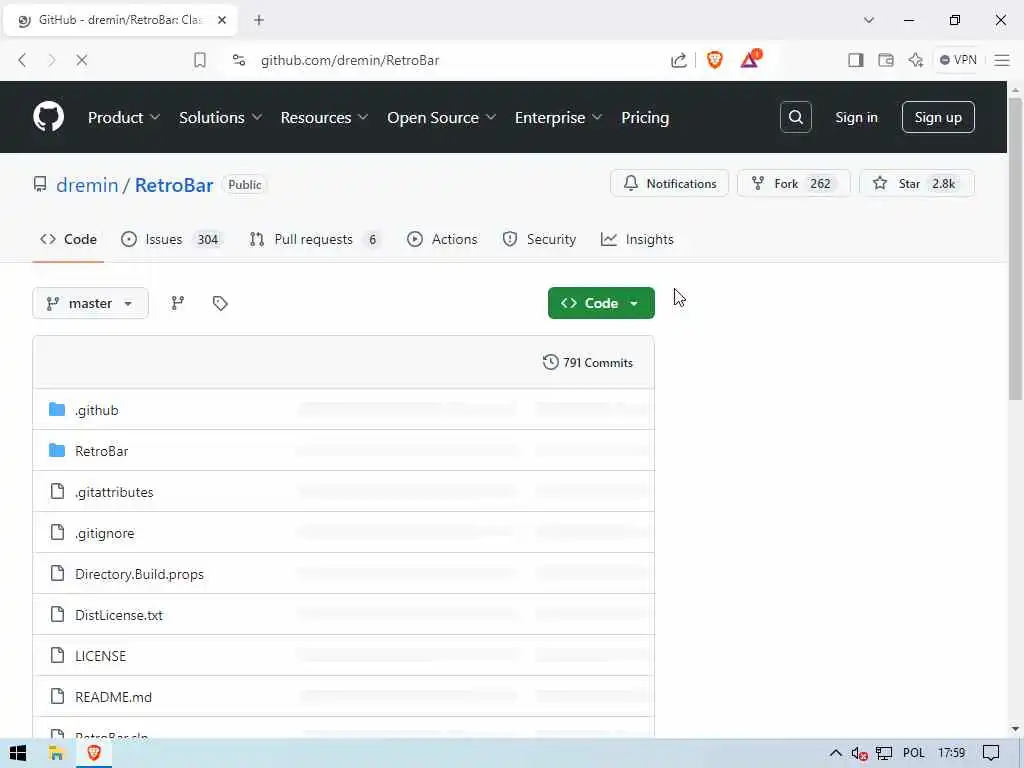Star the RetroBar repository
The height and width of the screenshot is (768, 1024).
point(916,184)
